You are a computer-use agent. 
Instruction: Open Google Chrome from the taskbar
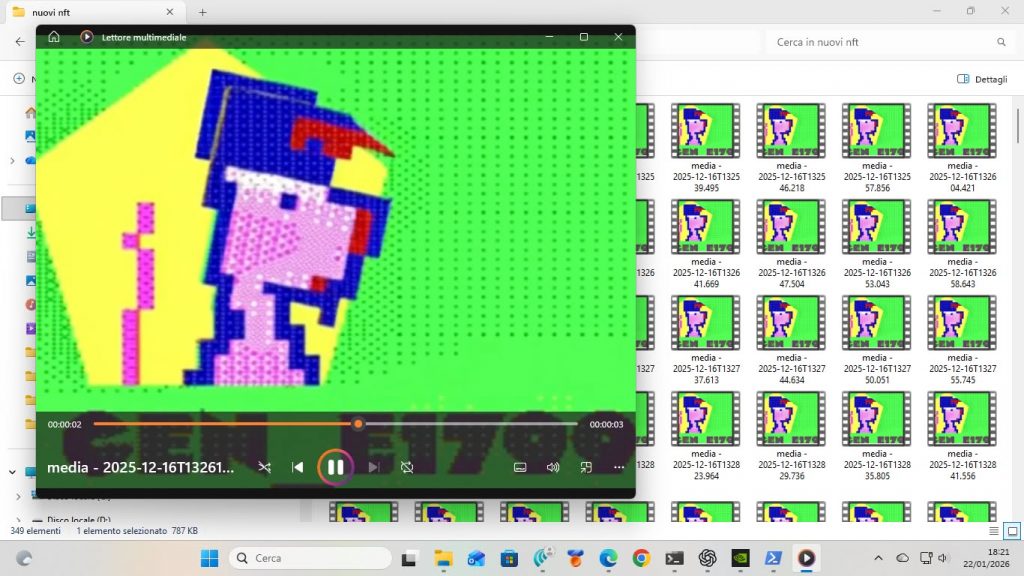click(x=641, y=558)
